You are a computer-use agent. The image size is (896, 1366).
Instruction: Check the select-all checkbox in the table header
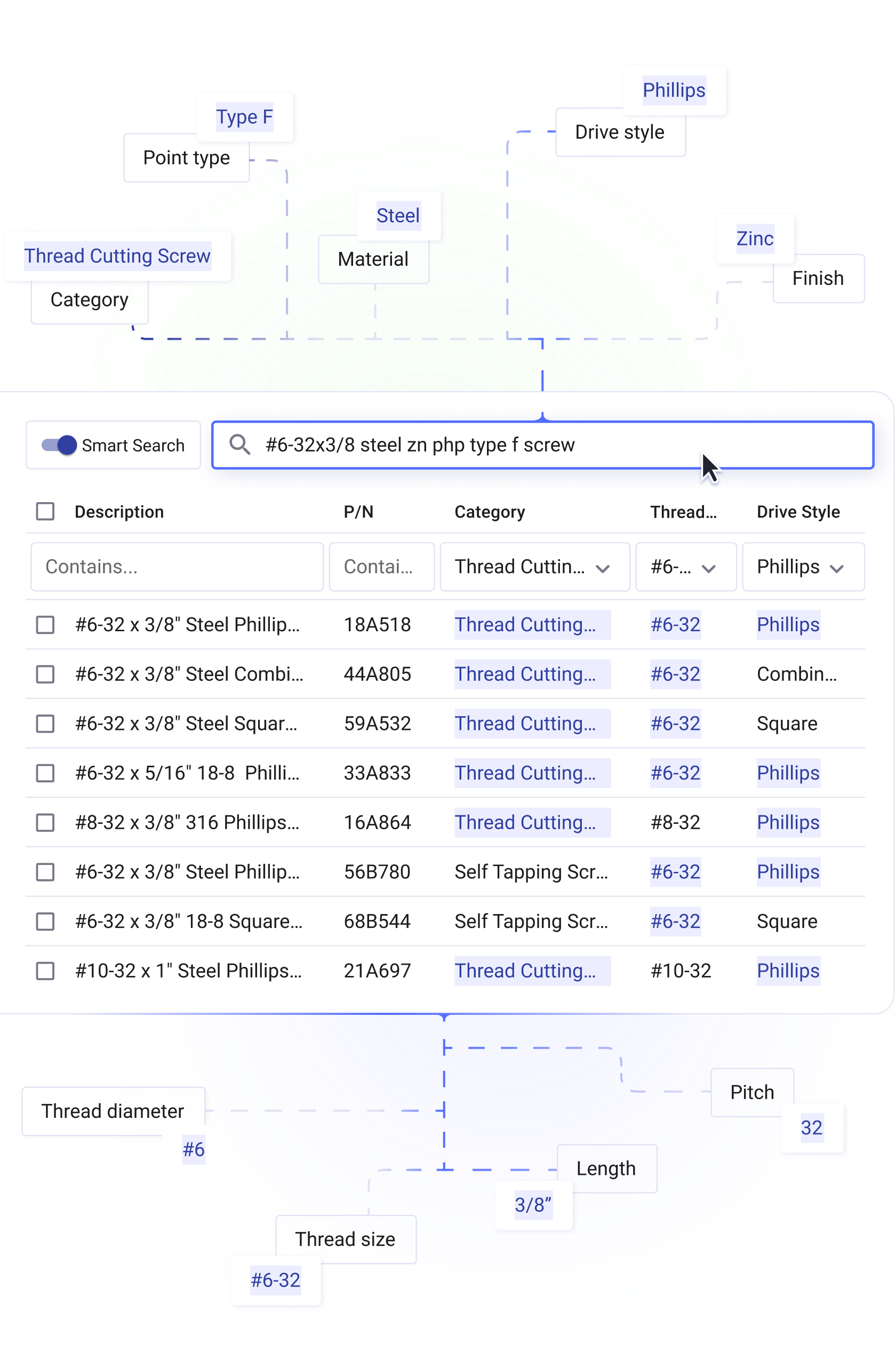pyautogui.click(x=45, y=511)
